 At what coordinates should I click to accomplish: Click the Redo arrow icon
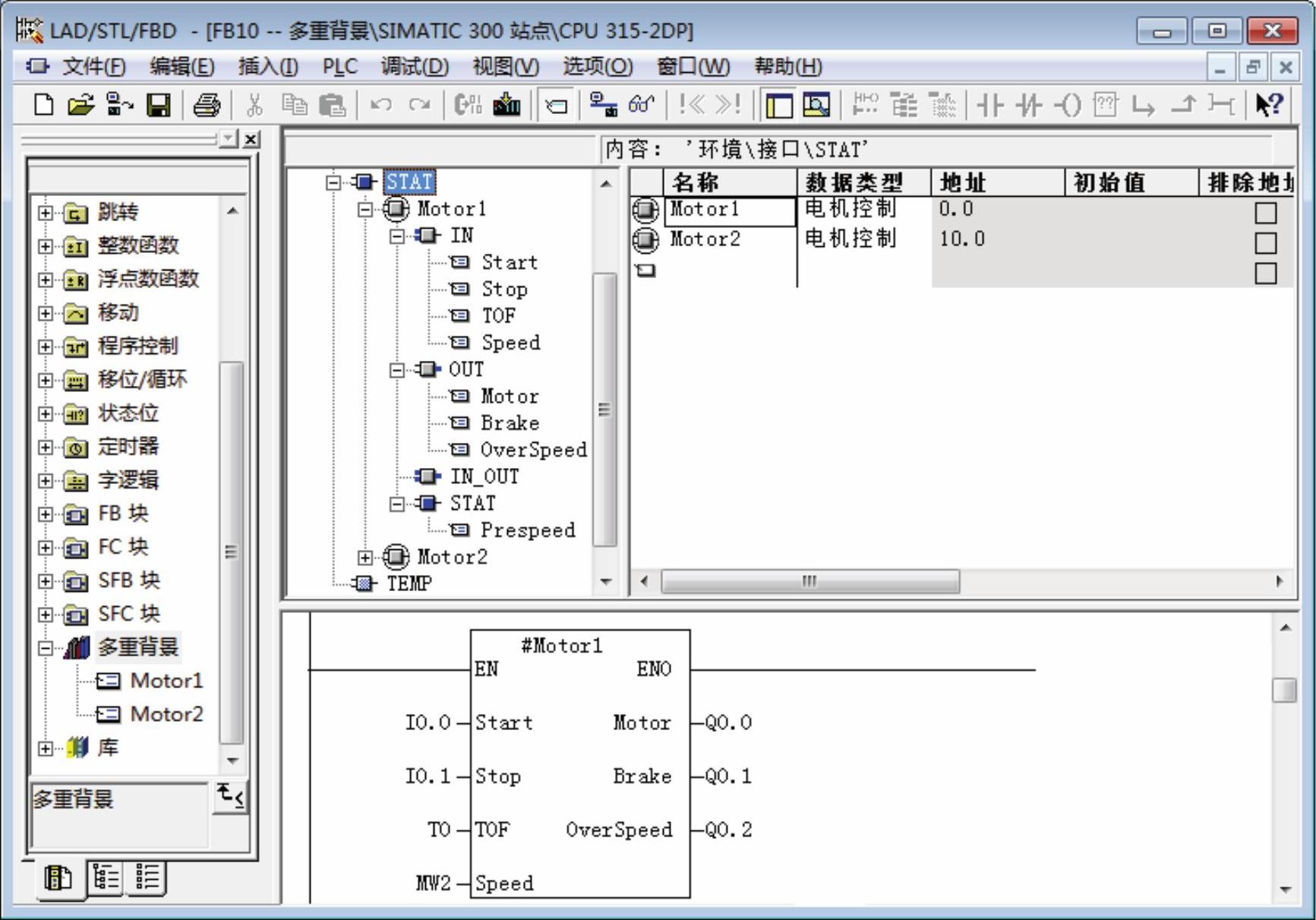coord(419,105)
